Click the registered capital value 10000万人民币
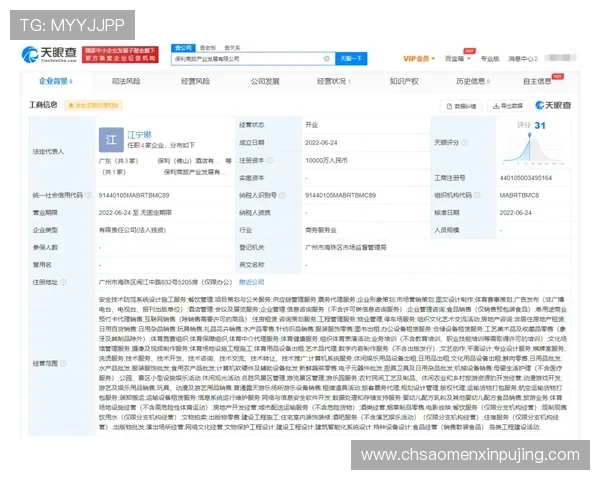 click(326, 160)
